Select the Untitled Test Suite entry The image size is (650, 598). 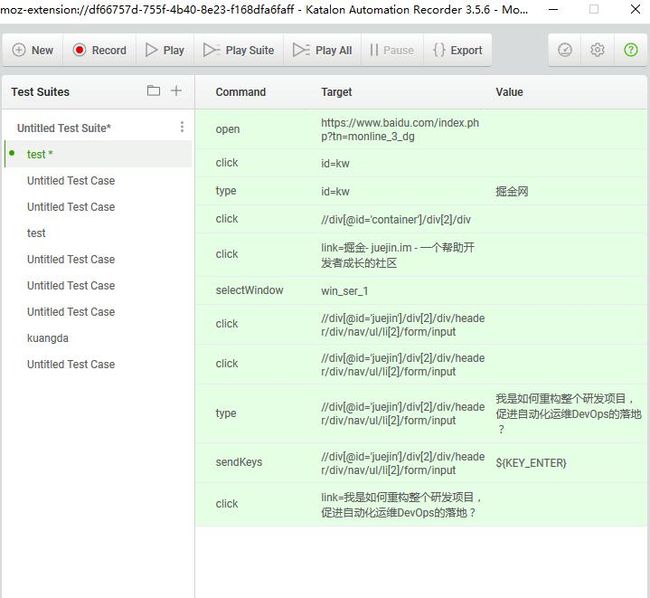point(64,128)
